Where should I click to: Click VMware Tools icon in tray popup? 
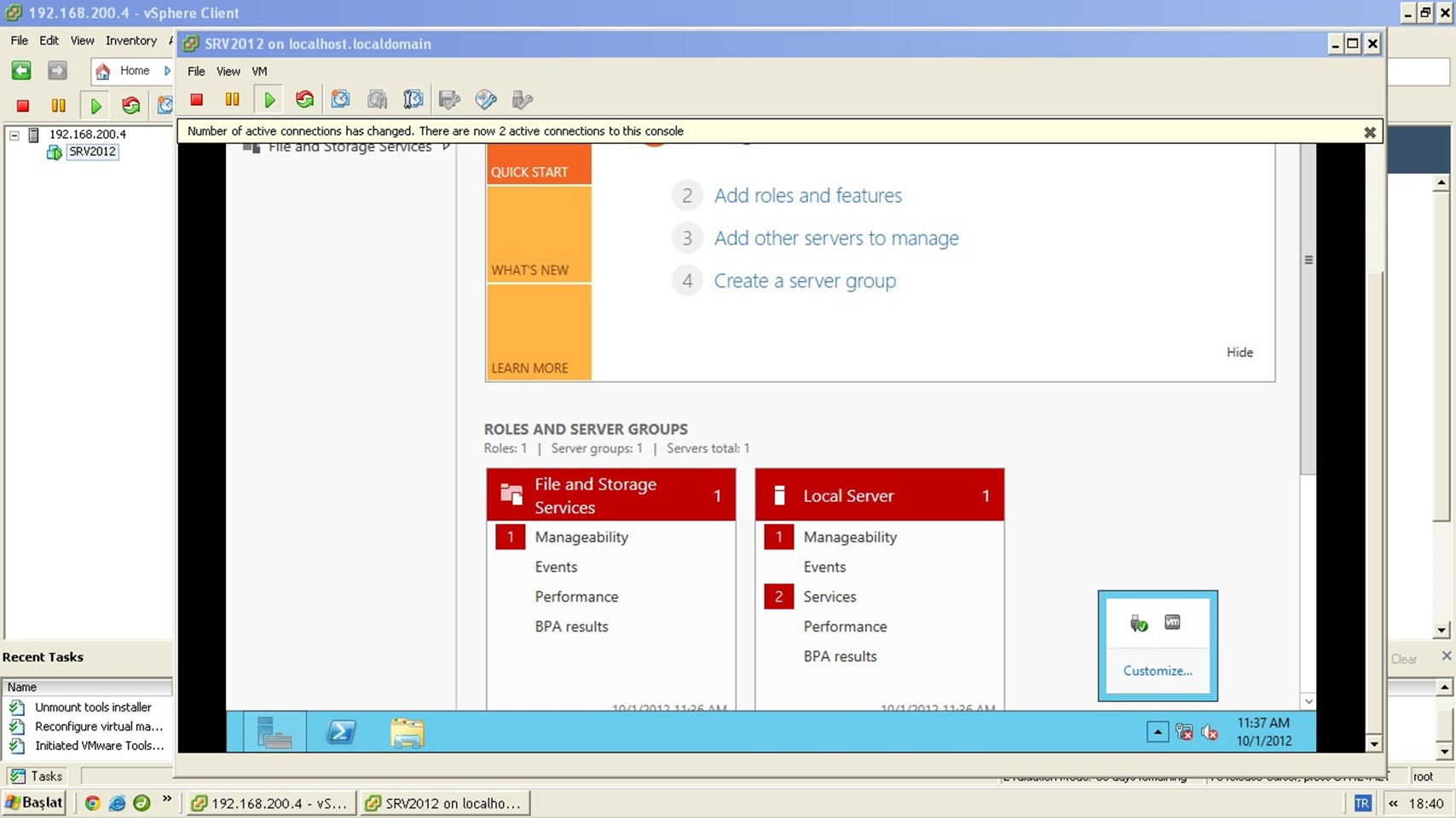click(x=1173, y=623)
